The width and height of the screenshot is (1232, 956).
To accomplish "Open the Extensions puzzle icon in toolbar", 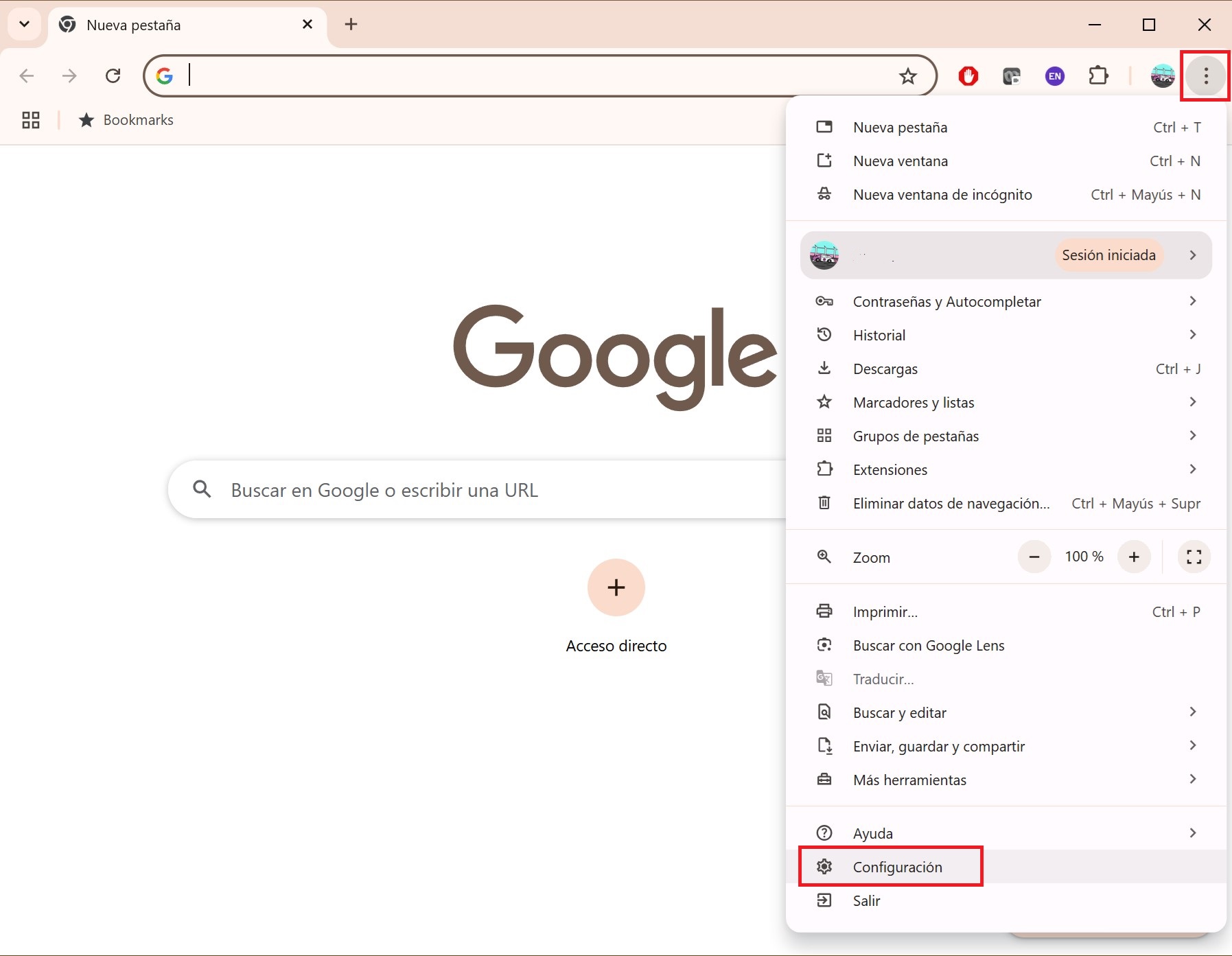I will tap(1098, 75).
